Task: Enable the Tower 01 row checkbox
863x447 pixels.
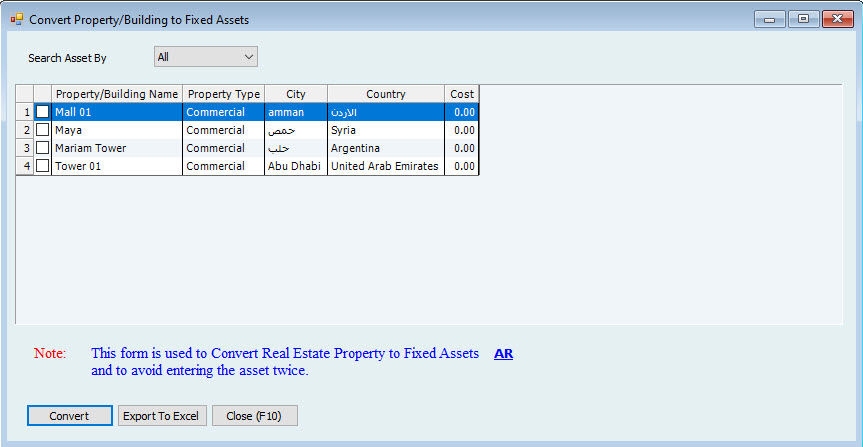Action: pos(42,166)
